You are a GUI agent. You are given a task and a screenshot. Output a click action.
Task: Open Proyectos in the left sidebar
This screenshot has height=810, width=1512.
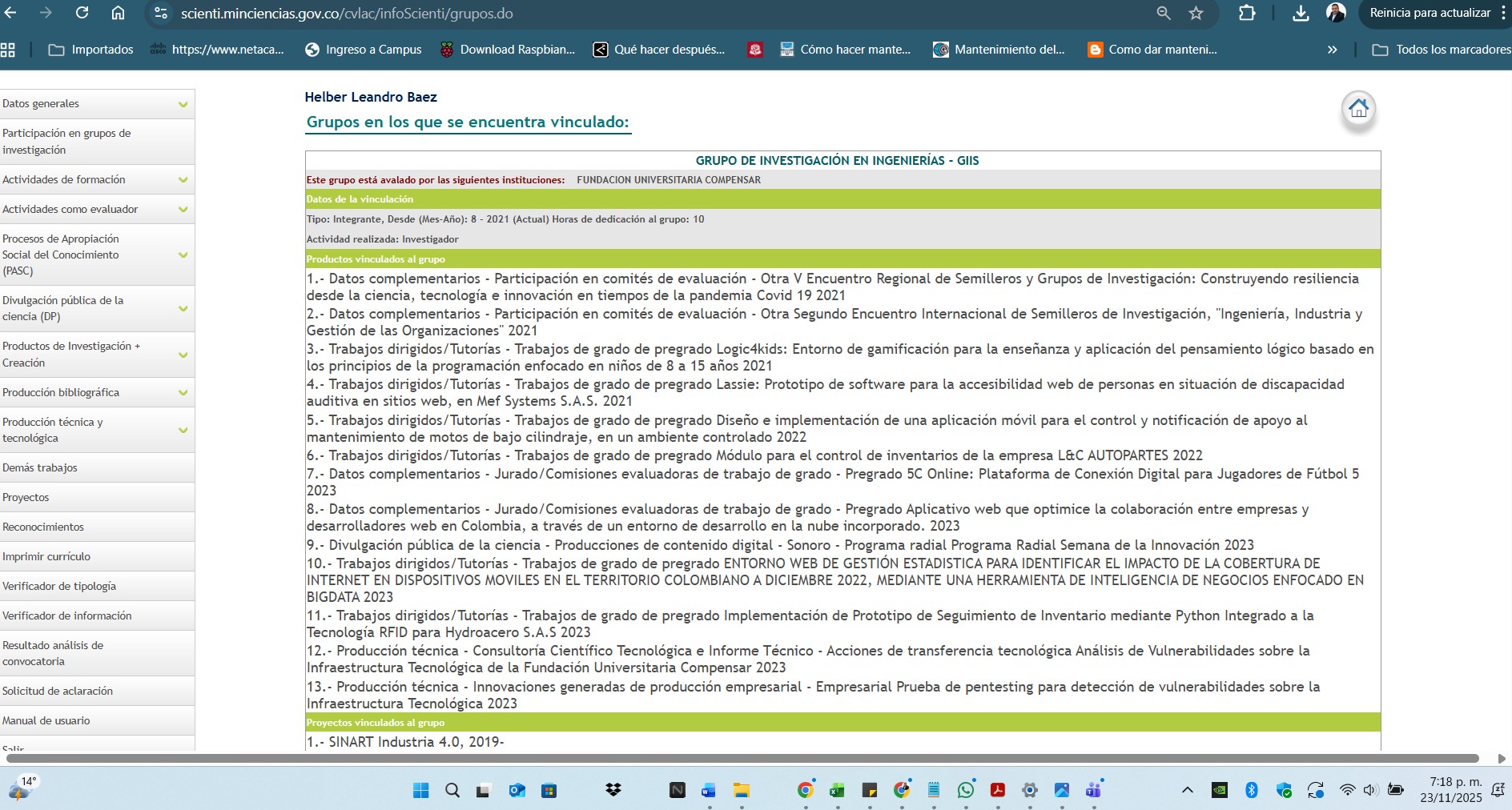26,498
